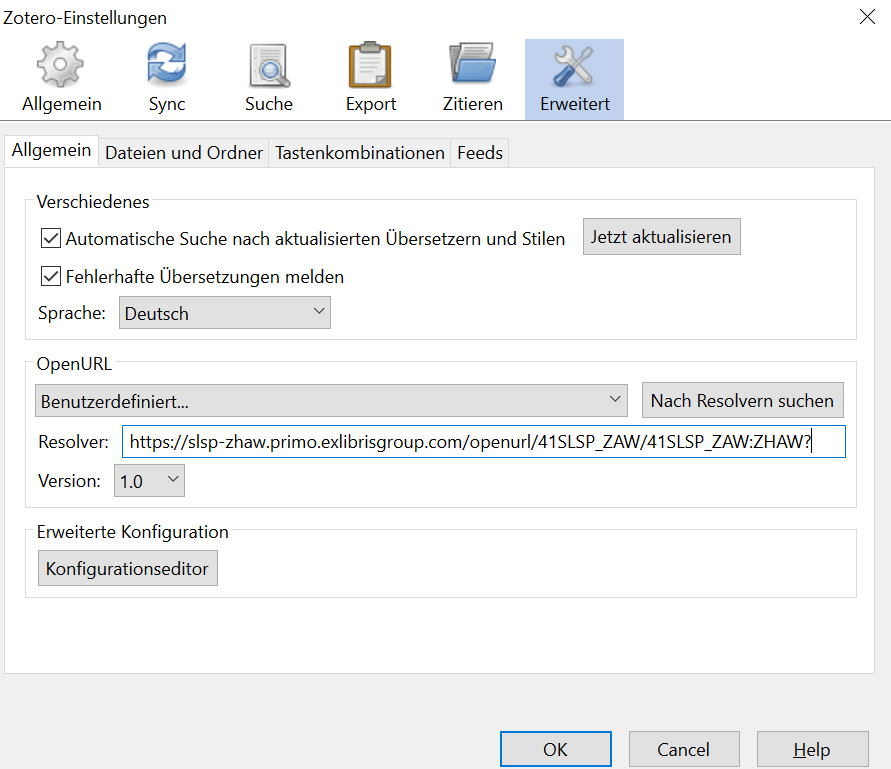Click the Help button
This screenshot has width=891, height=769.
[x=813, y=749]
